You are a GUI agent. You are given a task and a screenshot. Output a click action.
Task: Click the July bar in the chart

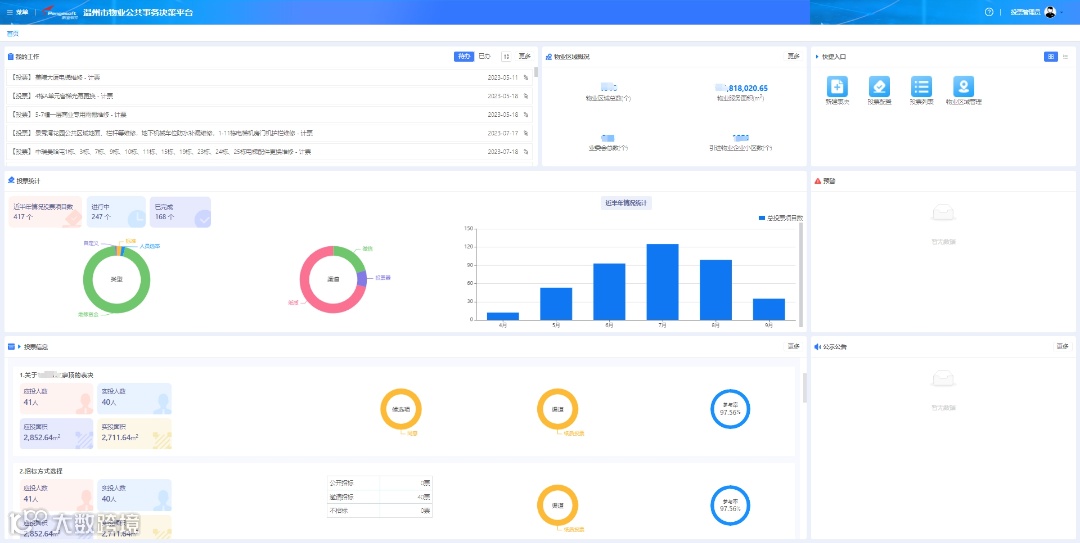point(662,282)
